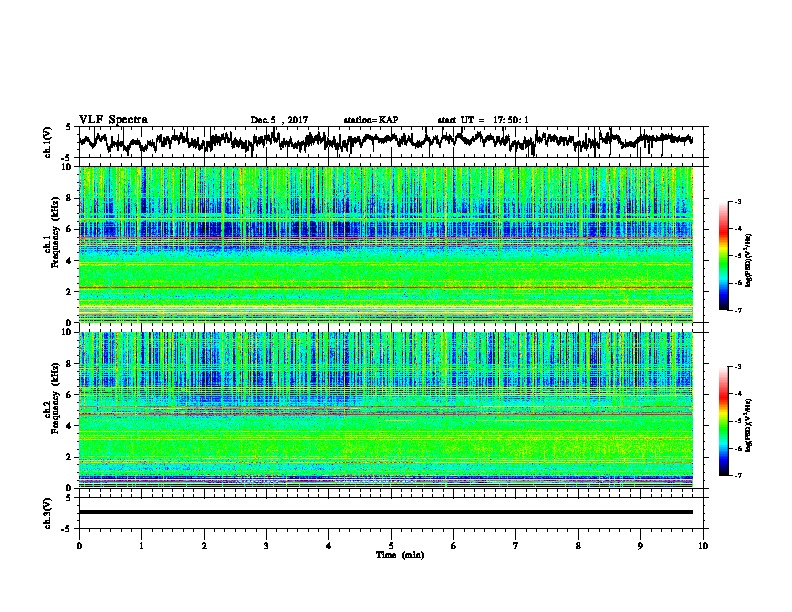Screen dimensions: 792x612
Task: Click the ch.1 spectrogram plot area
Action: click(385, 244)
